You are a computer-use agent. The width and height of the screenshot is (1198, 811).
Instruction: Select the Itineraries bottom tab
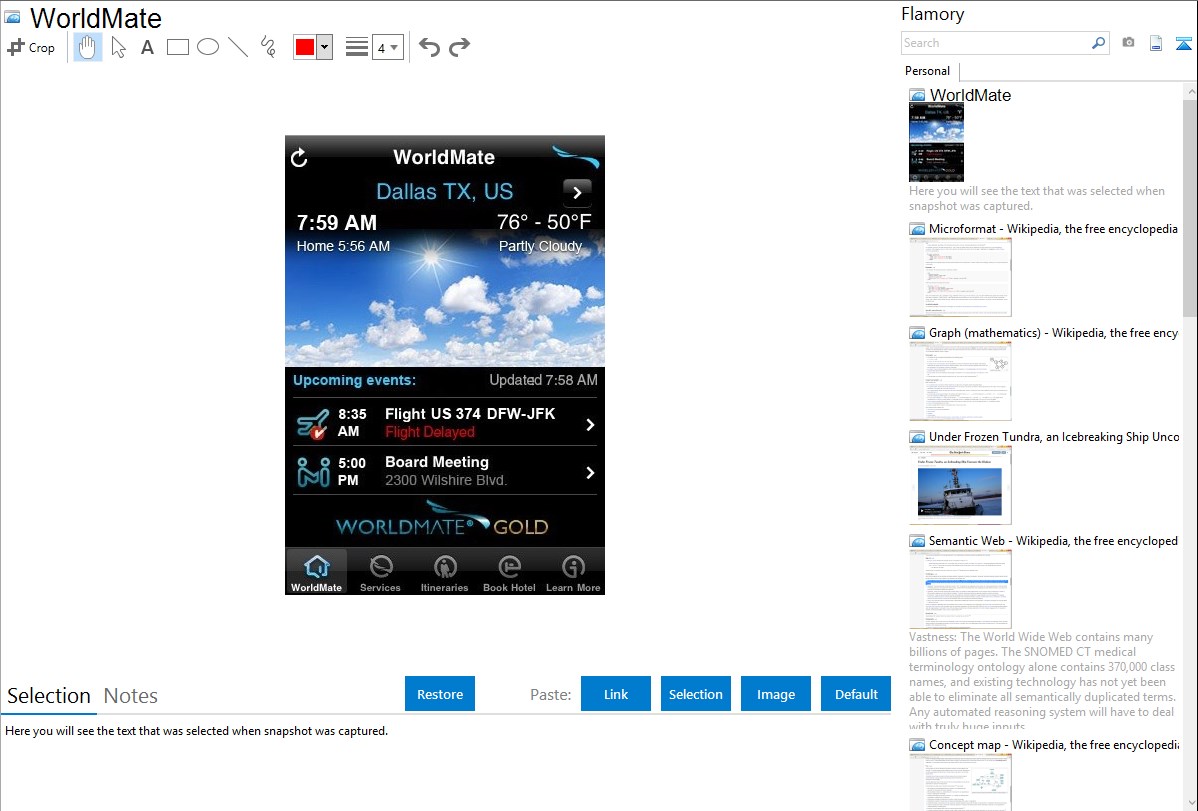(445, 572)
